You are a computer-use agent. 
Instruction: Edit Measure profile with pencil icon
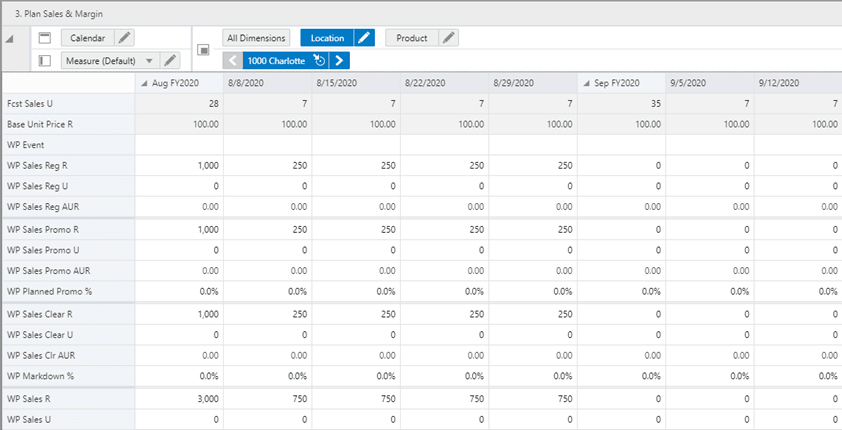pyautogui.click(x=170, y=61)
